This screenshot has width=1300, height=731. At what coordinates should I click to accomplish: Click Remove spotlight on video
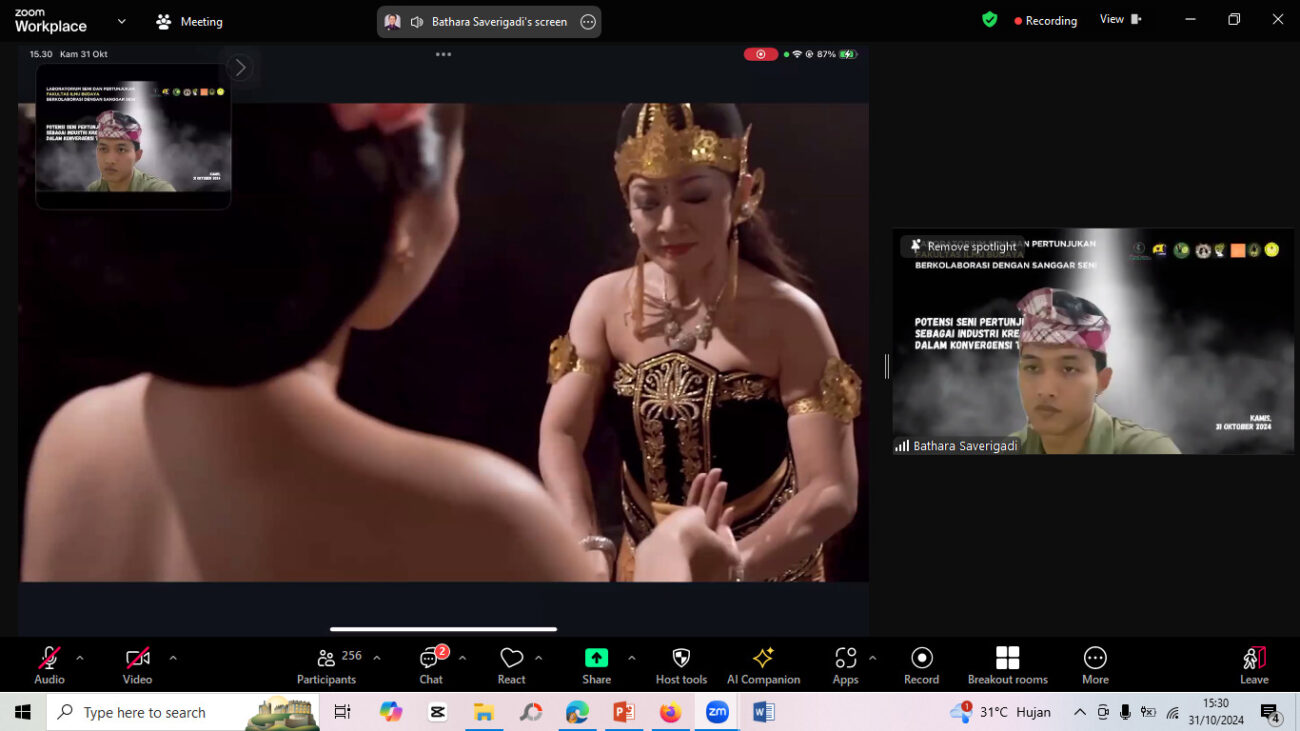[x=962, y=247]
